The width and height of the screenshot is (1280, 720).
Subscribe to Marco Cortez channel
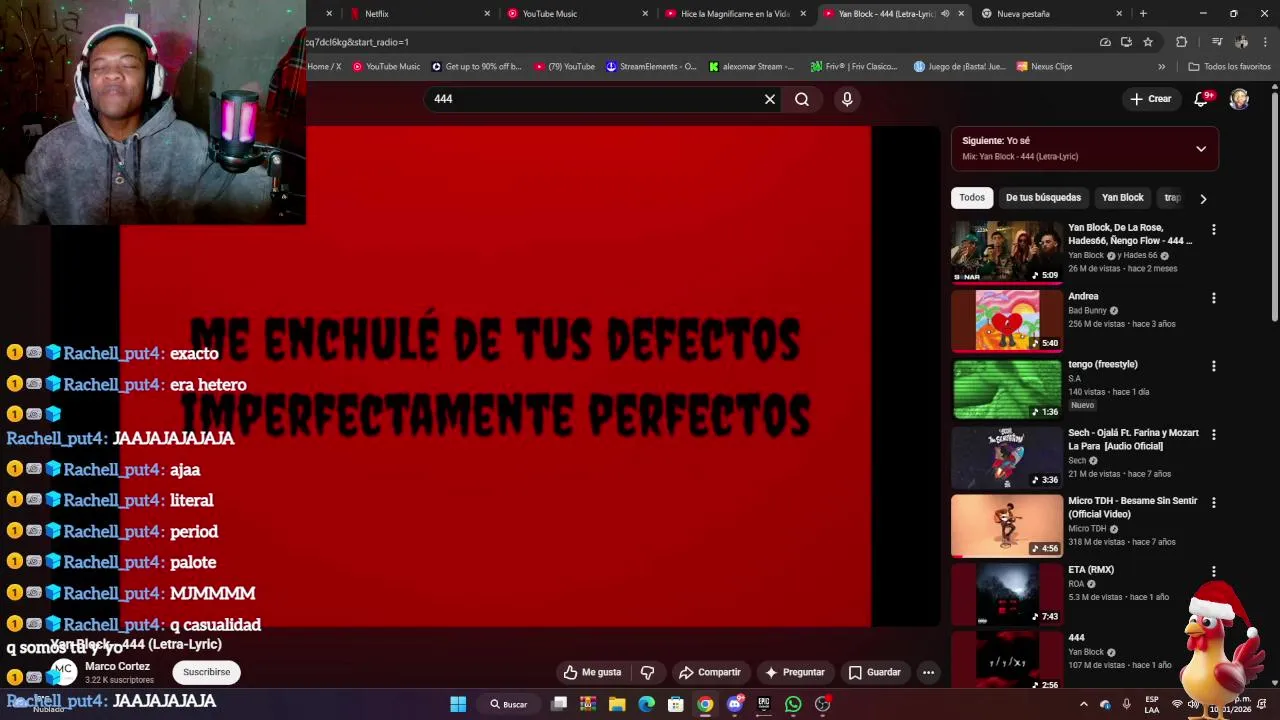tap(206, 672)
